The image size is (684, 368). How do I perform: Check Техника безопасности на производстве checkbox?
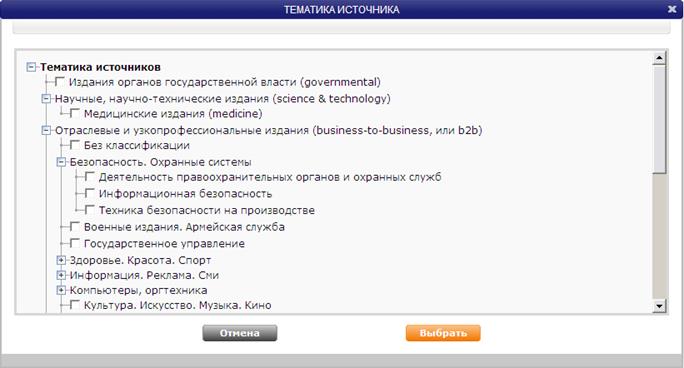click(x=90, y=210)
